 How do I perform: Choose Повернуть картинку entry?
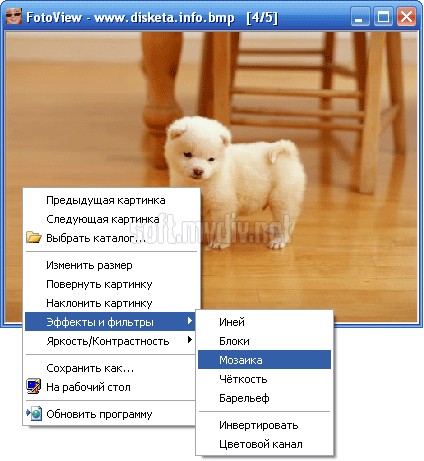pos(110,284)
